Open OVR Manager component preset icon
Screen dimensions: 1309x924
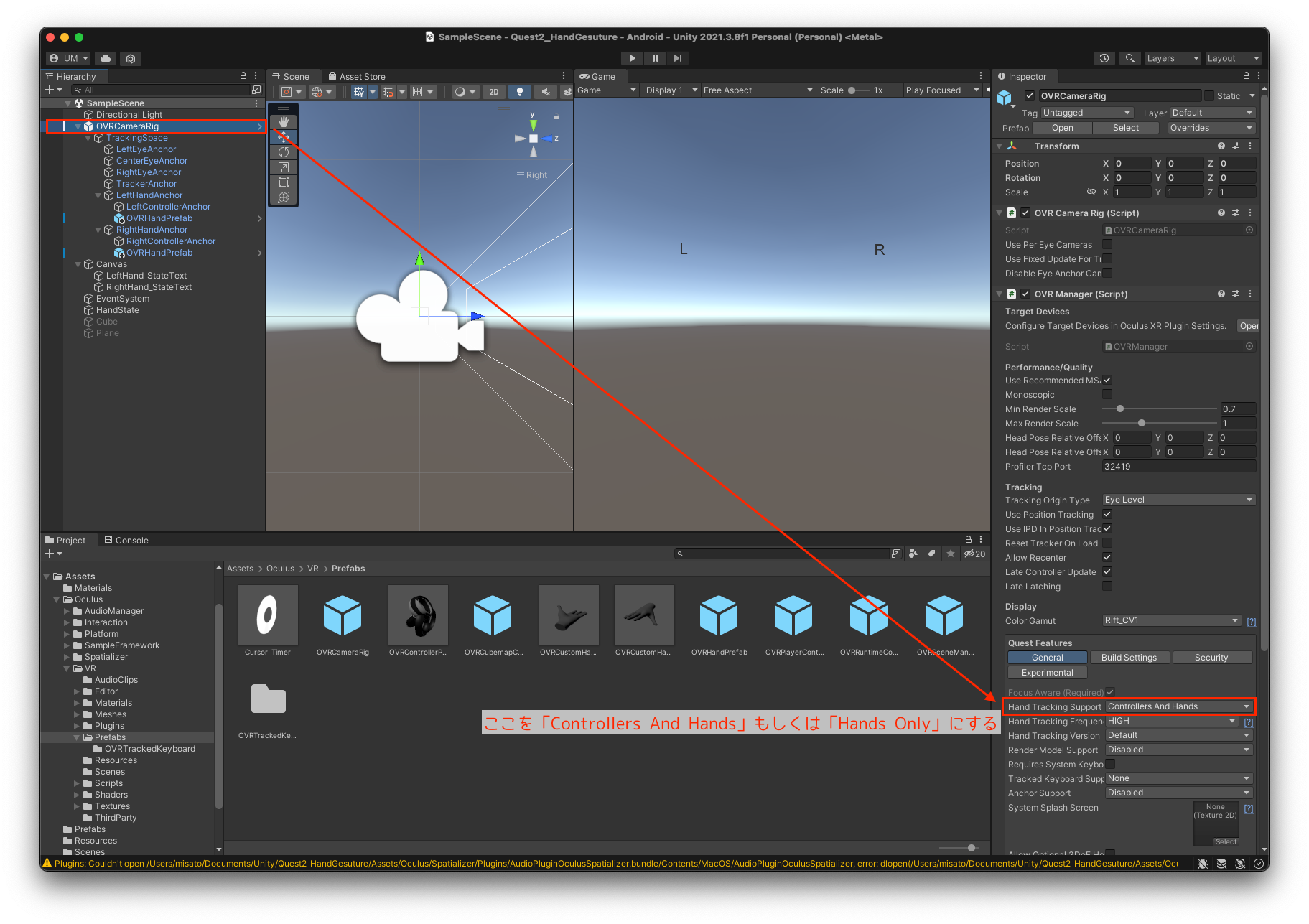(1236, 294)
